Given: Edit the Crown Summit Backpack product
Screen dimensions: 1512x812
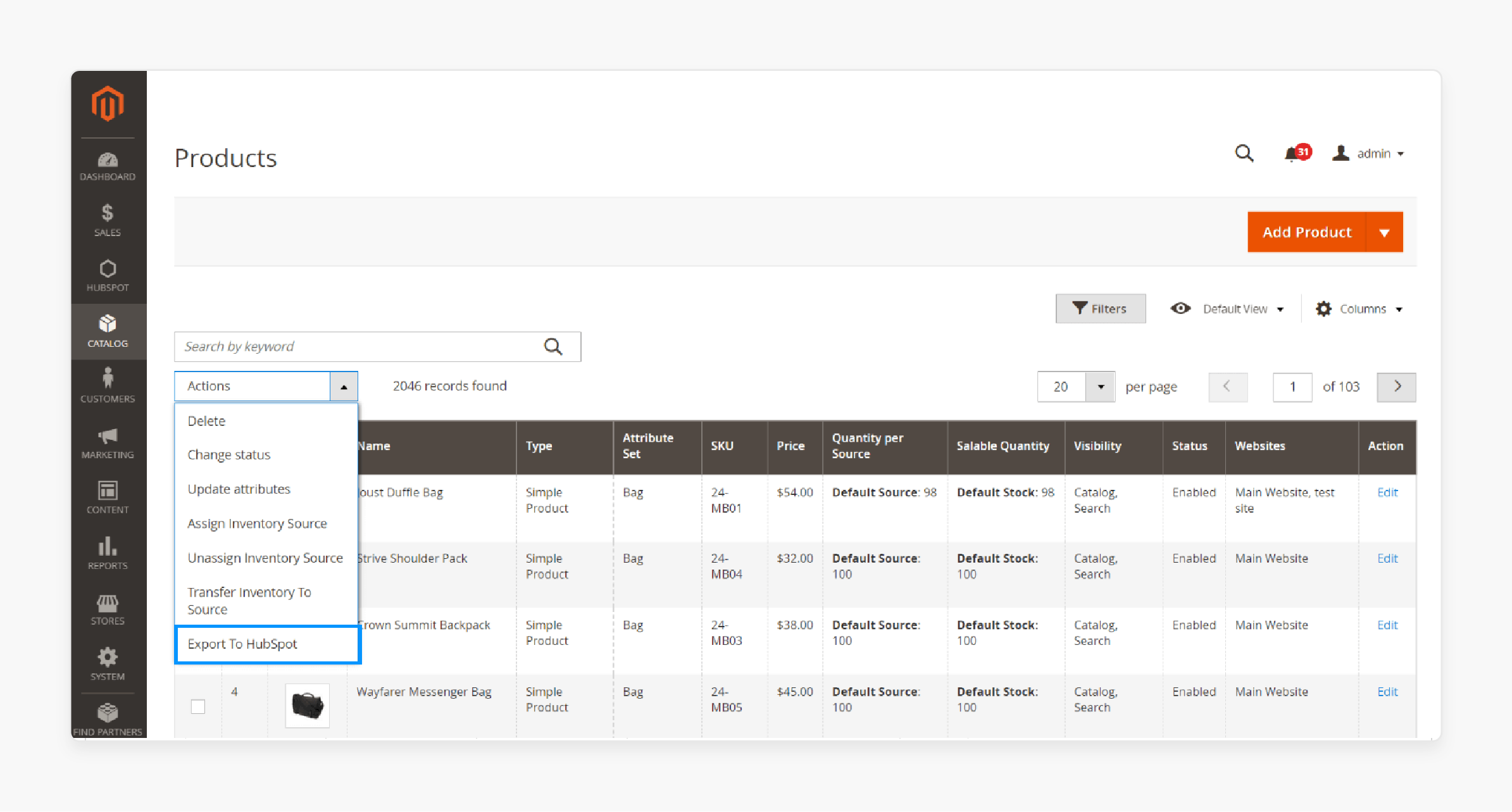Looking at the screenshot, I should [1387, 625].
